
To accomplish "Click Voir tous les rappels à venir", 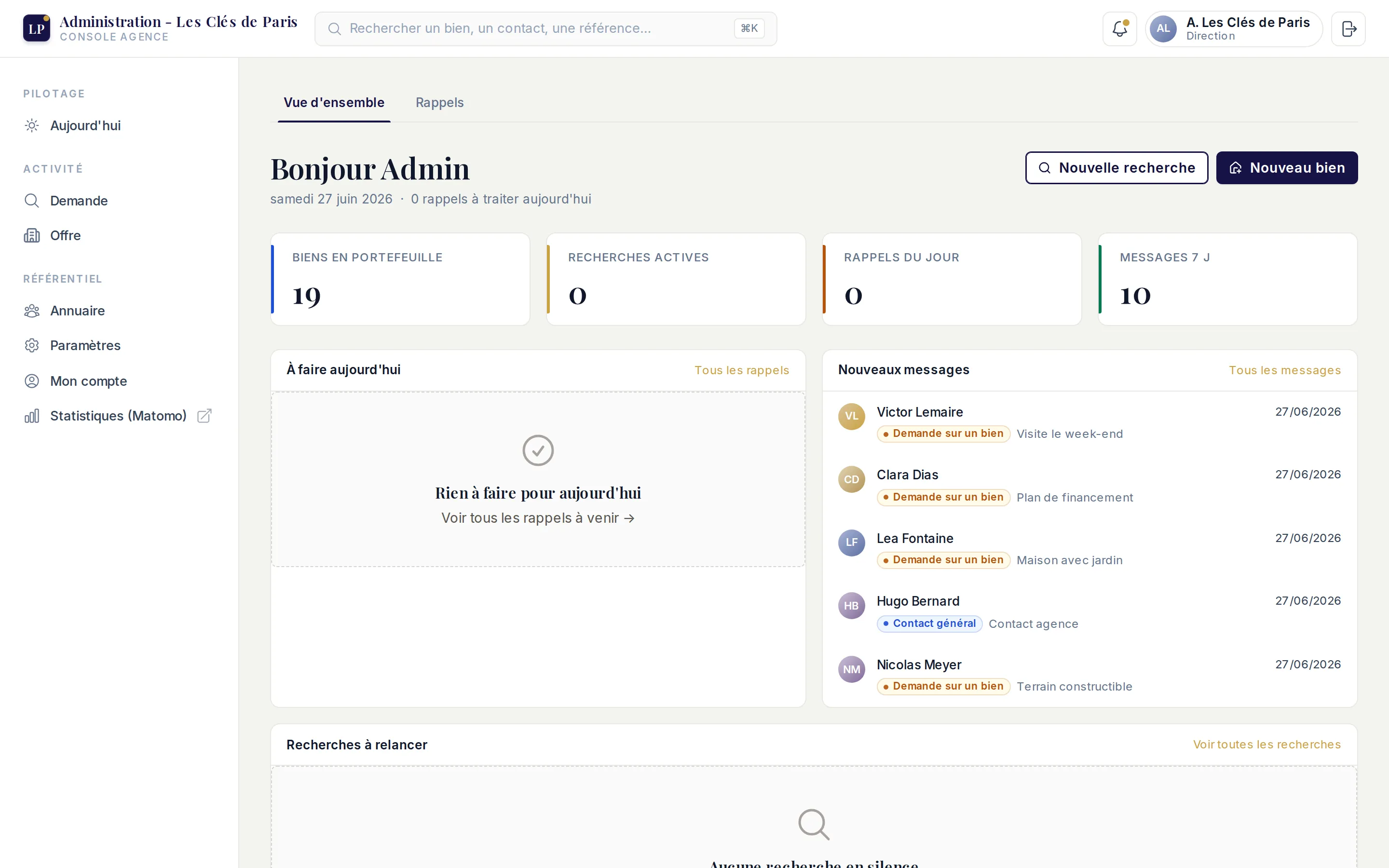I will pyautogui.click(x=538, y=518).
